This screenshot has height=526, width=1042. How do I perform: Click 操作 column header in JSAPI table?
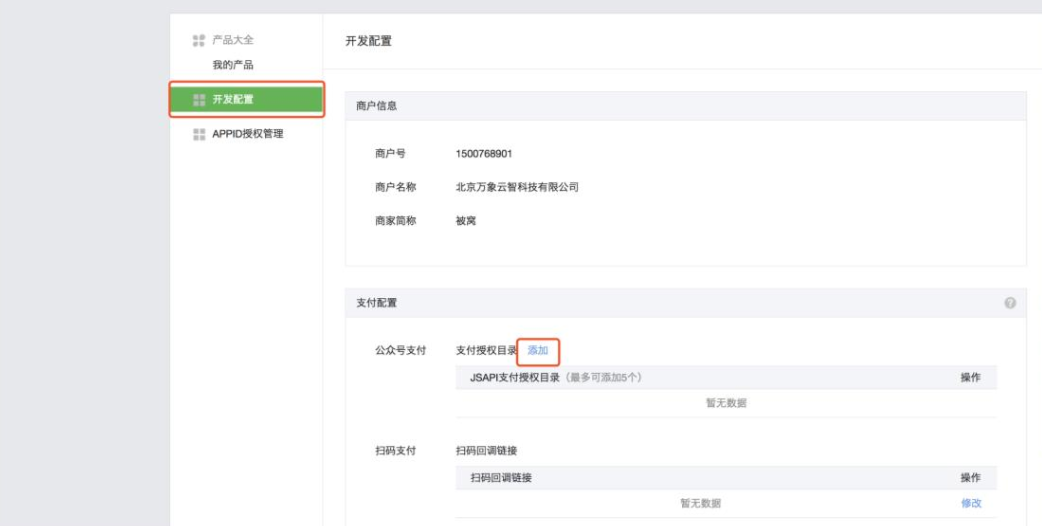(x=970, y=377)
